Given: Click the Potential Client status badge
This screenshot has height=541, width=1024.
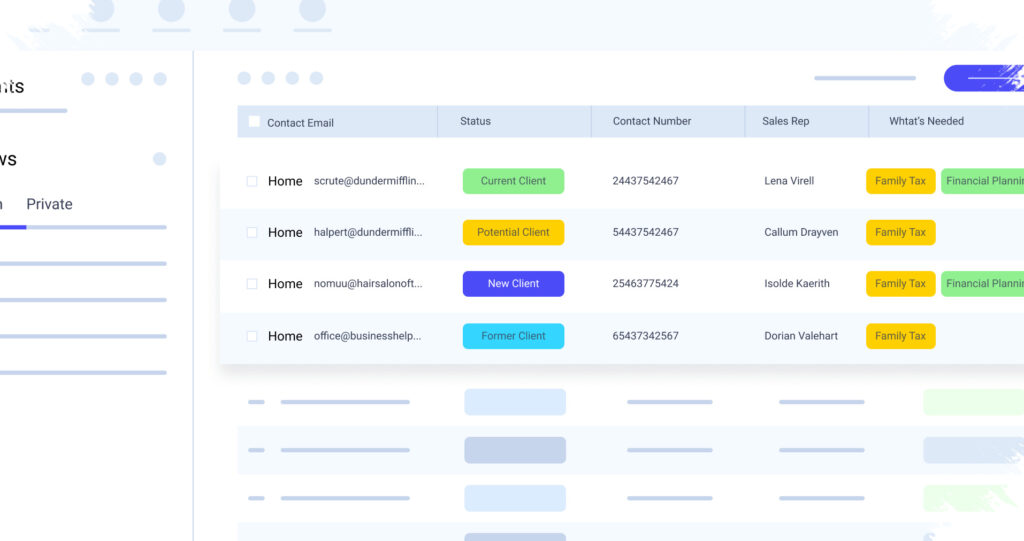Looking at the screenshot, I should point(513,232).
